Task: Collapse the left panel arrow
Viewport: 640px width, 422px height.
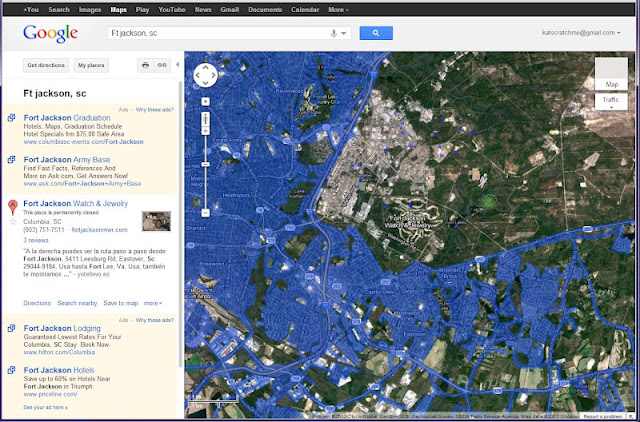Action: [177, 64]
